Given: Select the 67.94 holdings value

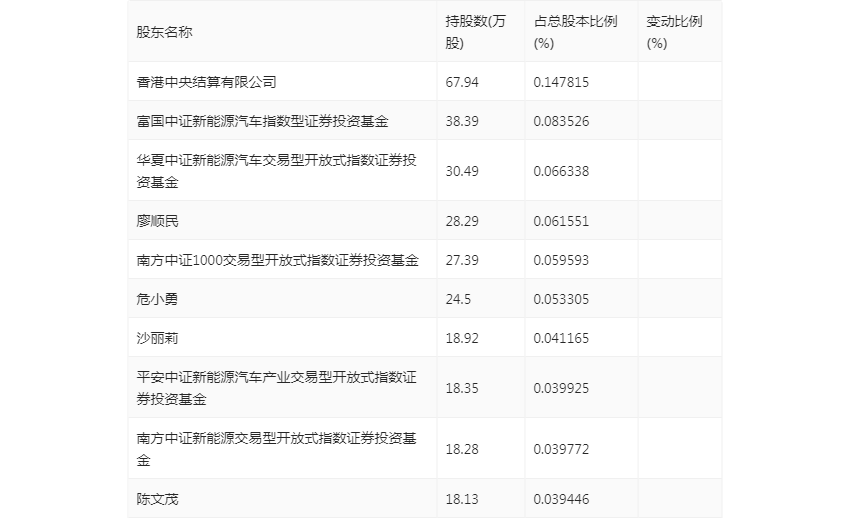Looking at the screenshot, I should click(462, 82).
